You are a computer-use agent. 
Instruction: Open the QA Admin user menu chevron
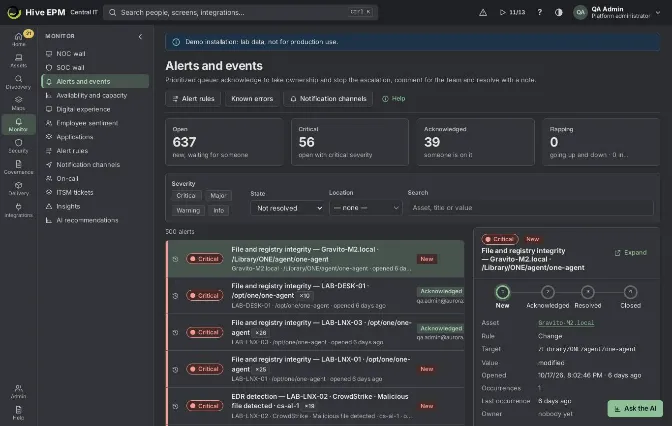tap(658, 12)
